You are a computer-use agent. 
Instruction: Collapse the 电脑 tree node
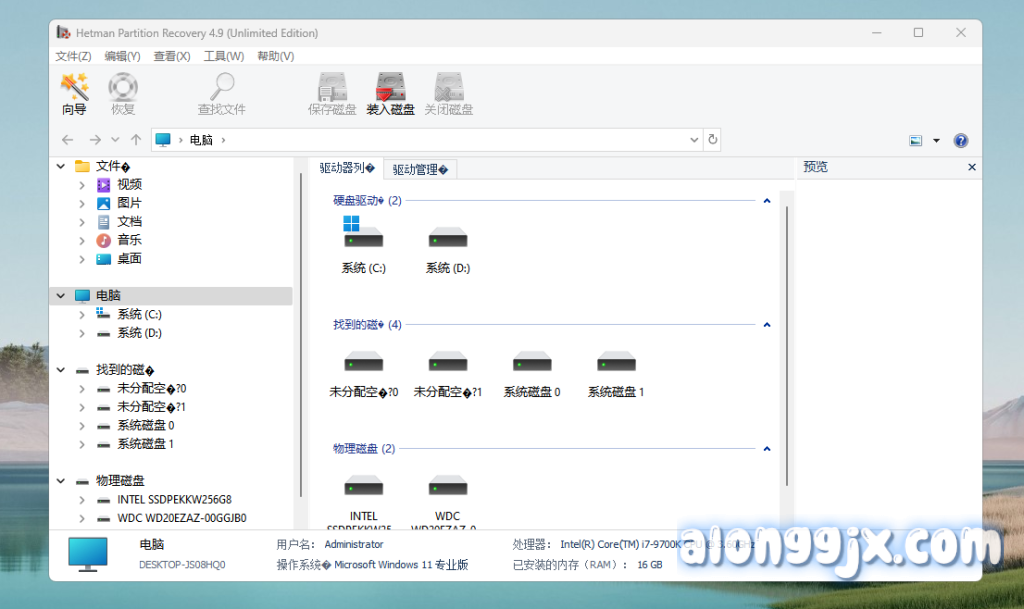point(62,296)
